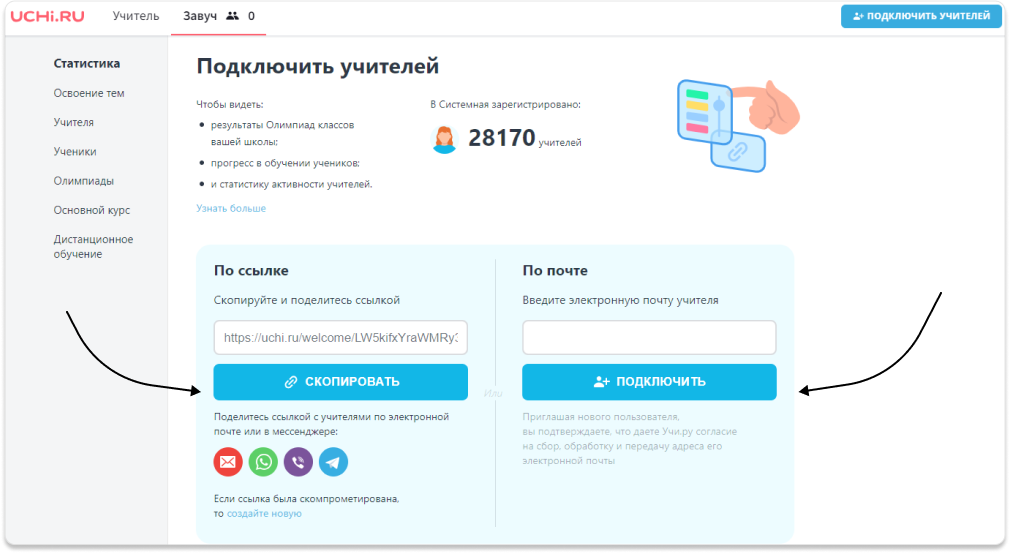Share link via WhatsApp icon
This screenshot has width=1010, height=554.
pos(263,462)
